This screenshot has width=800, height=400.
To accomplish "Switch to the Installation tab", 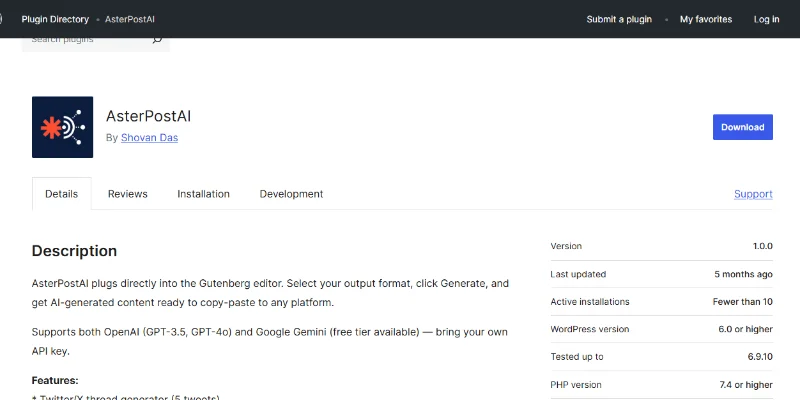I will pos(204,194).
